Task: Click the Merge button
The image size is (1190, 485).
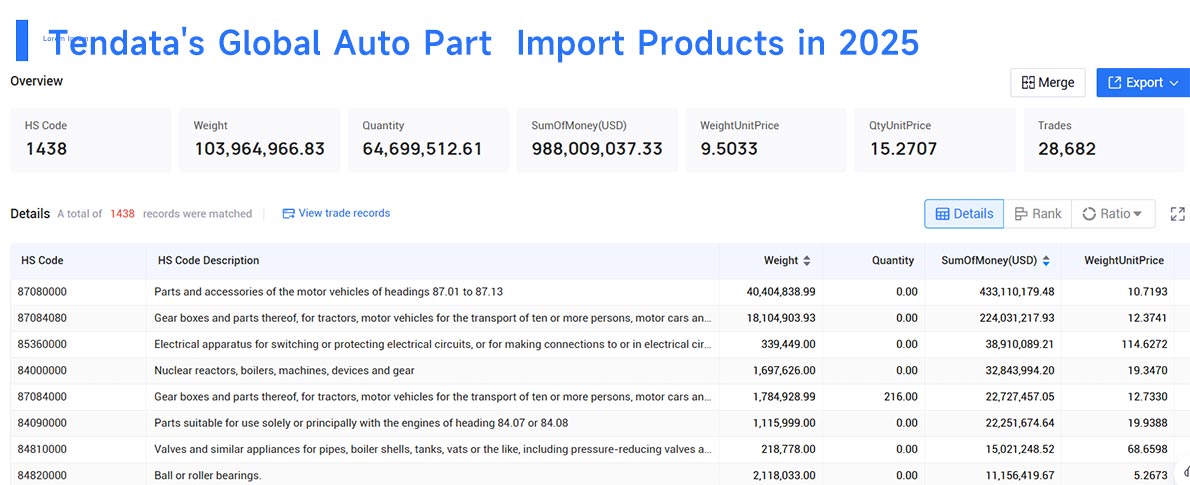Action: pyautogui.click(x=1047, y=83)
